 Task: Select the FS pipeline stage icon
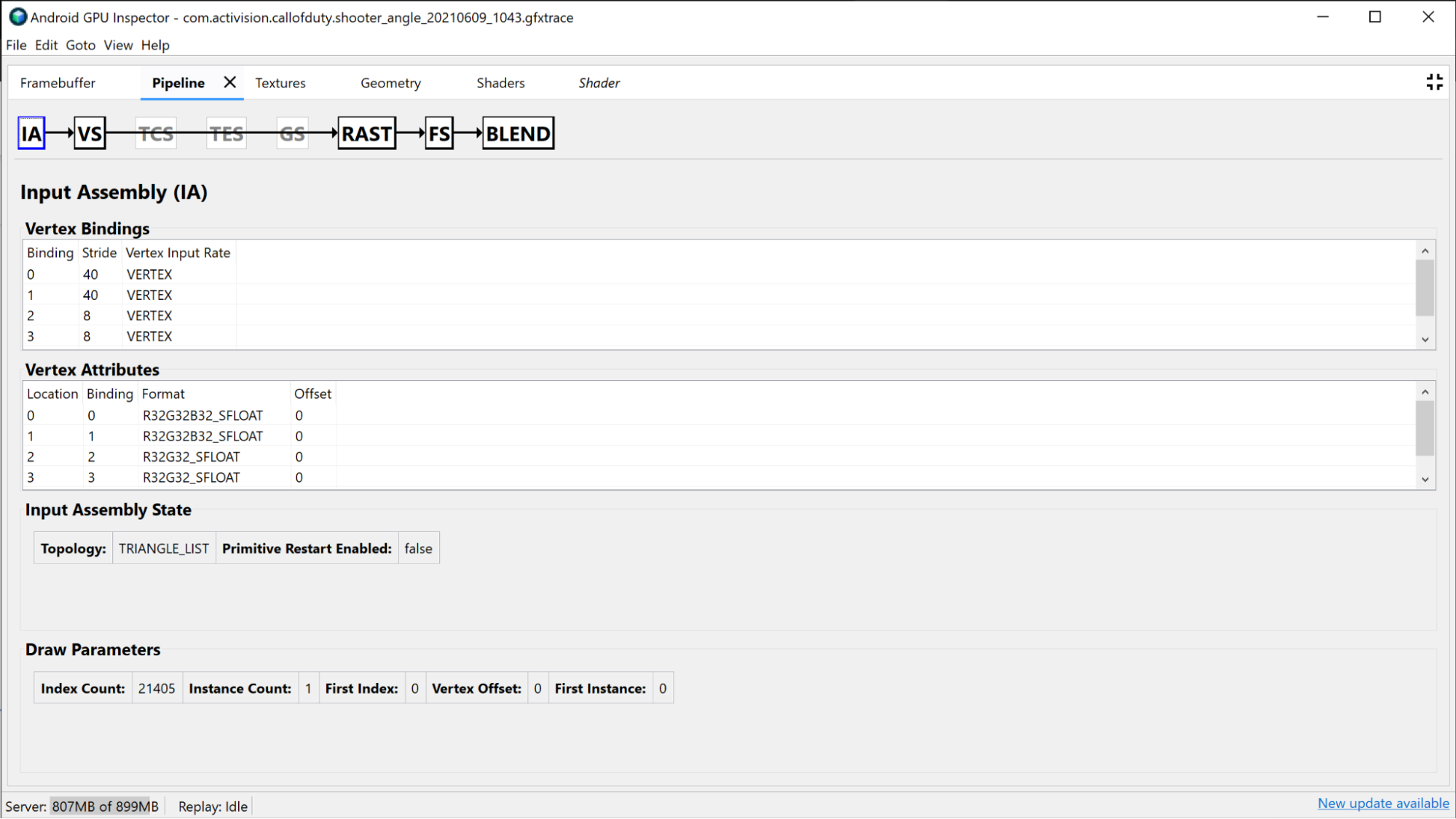[x=437, y=133]
